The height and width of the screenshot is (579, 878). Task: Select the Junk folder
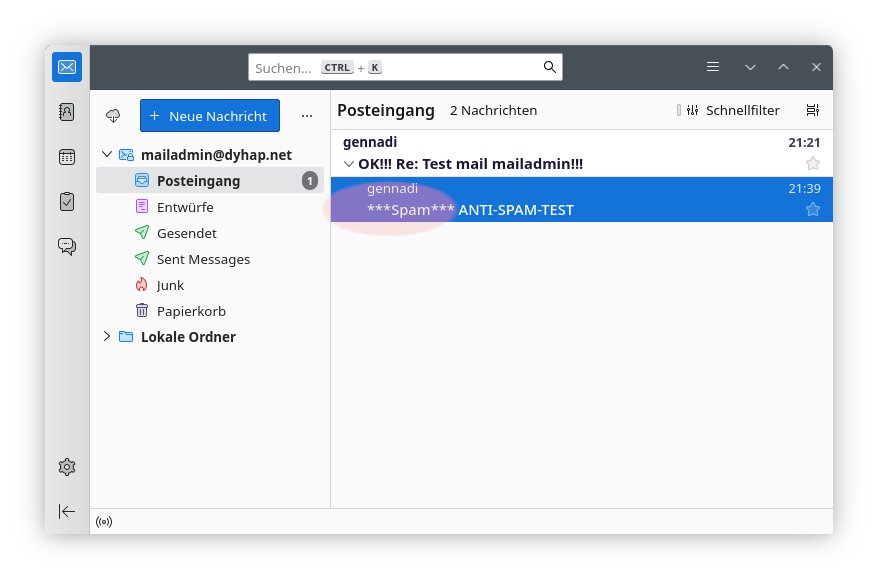coord(170,285)
